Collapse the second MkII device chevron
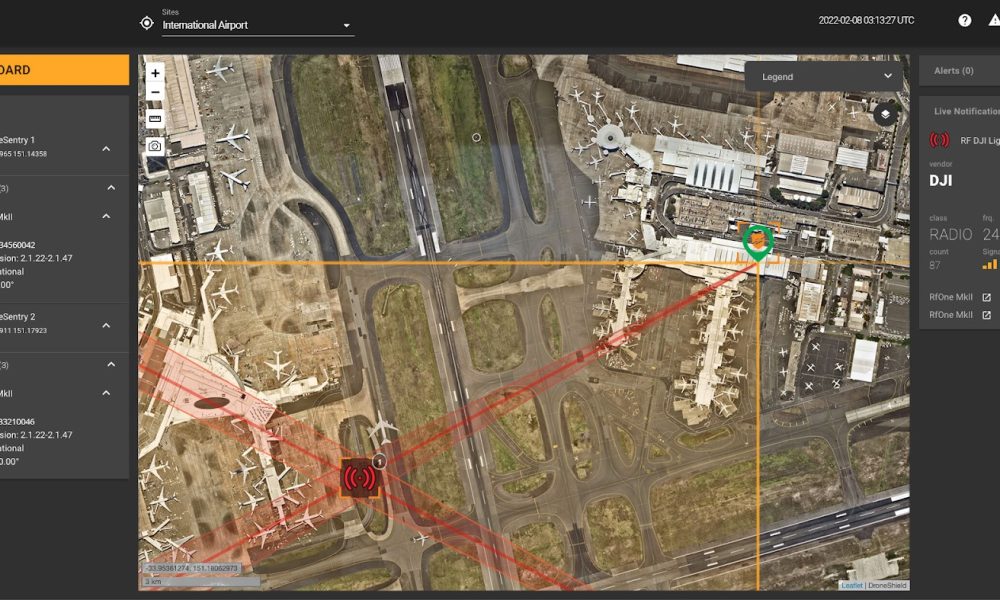Image resolution: width=1000 pixels, height=600 pixels. click(107, 393)
